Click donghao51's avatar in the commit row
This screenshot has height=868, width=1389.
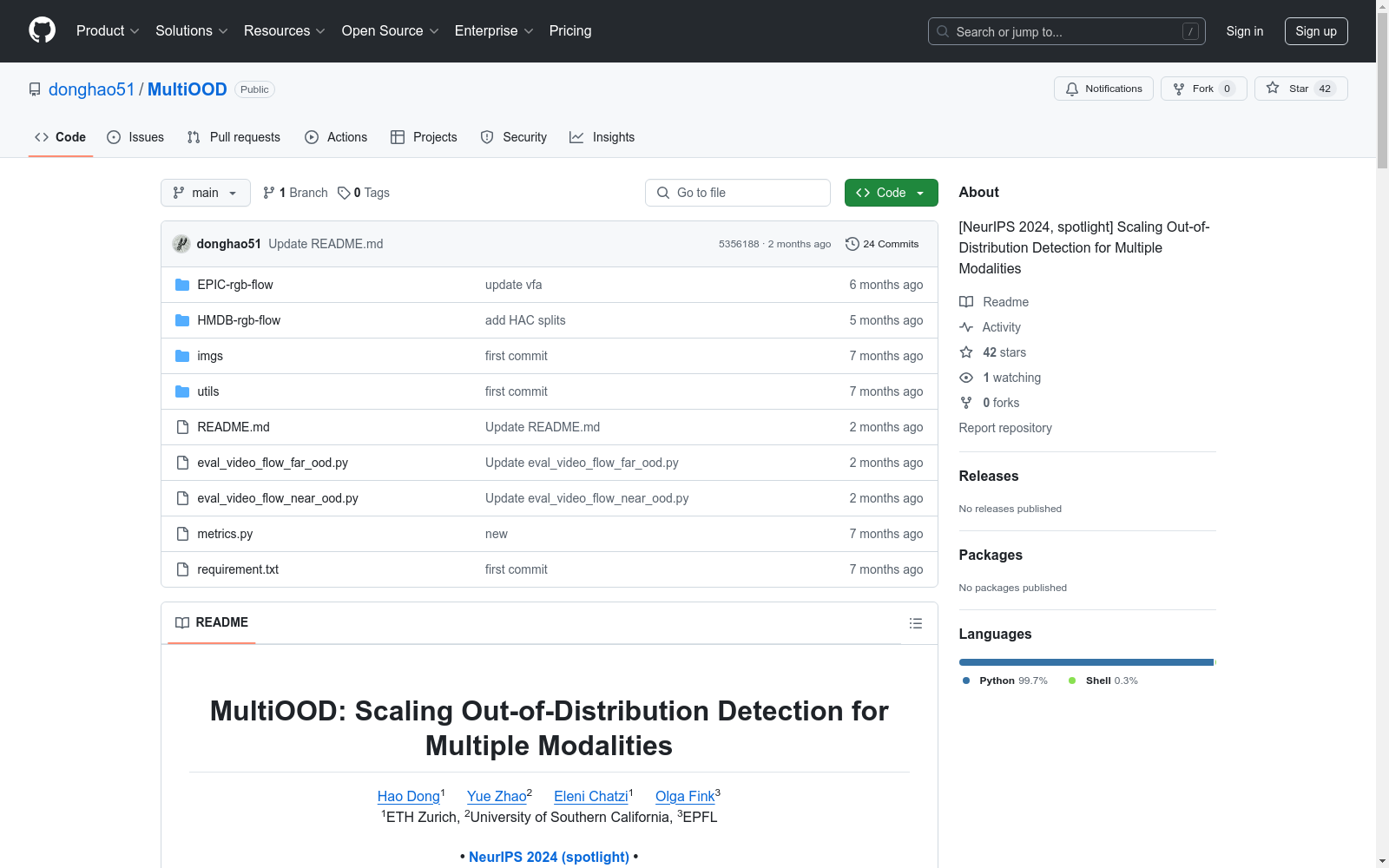[x=181, y=244]
